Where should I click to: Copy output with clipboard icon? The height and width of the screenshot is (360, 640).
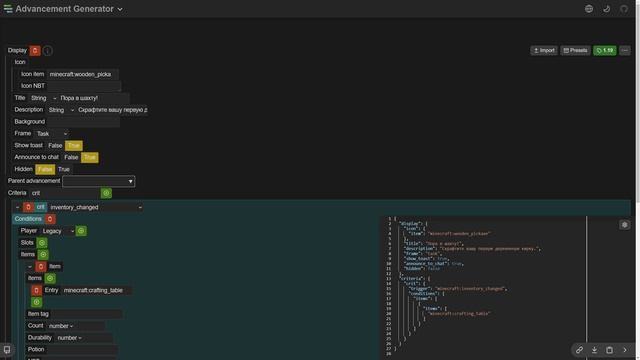pyautogui.click(x=609, y=350)
